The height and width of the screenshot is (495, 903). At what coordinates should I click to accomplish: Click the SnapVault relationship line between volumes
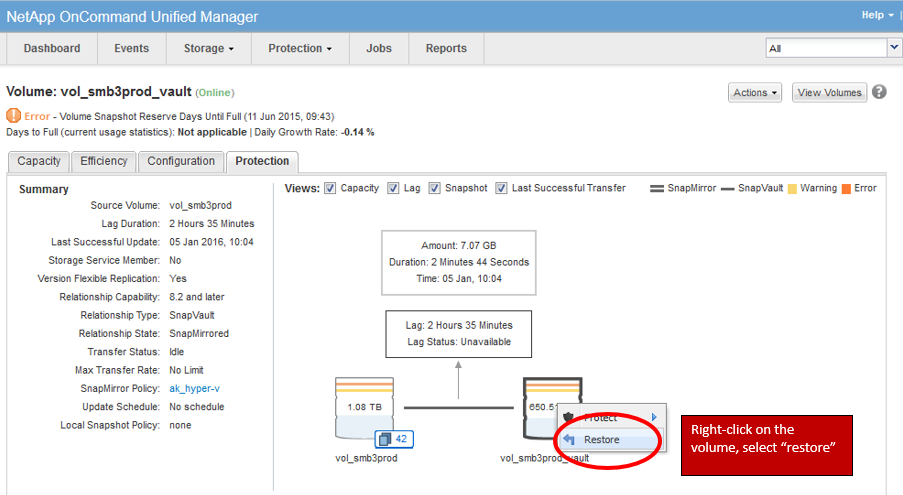[x=458, y=408]
